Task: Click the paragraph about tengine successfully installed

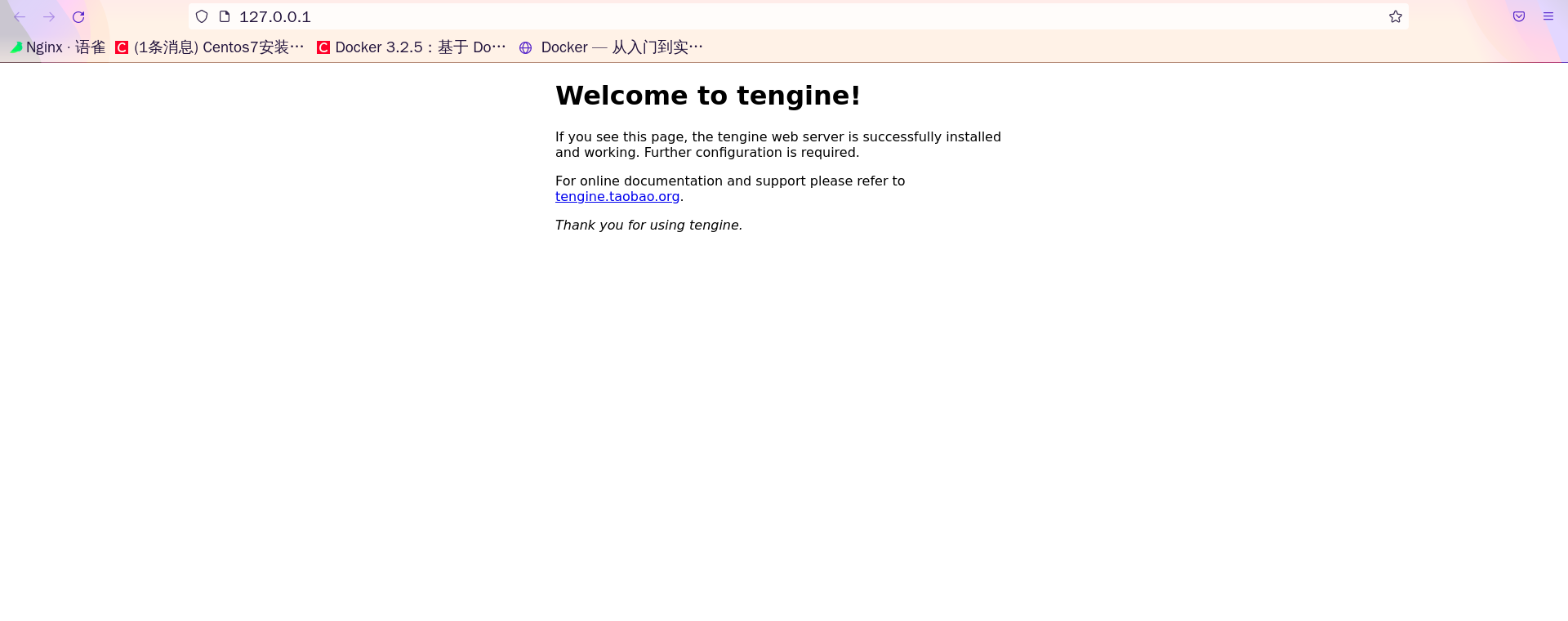Action: [x=778, y=145]
